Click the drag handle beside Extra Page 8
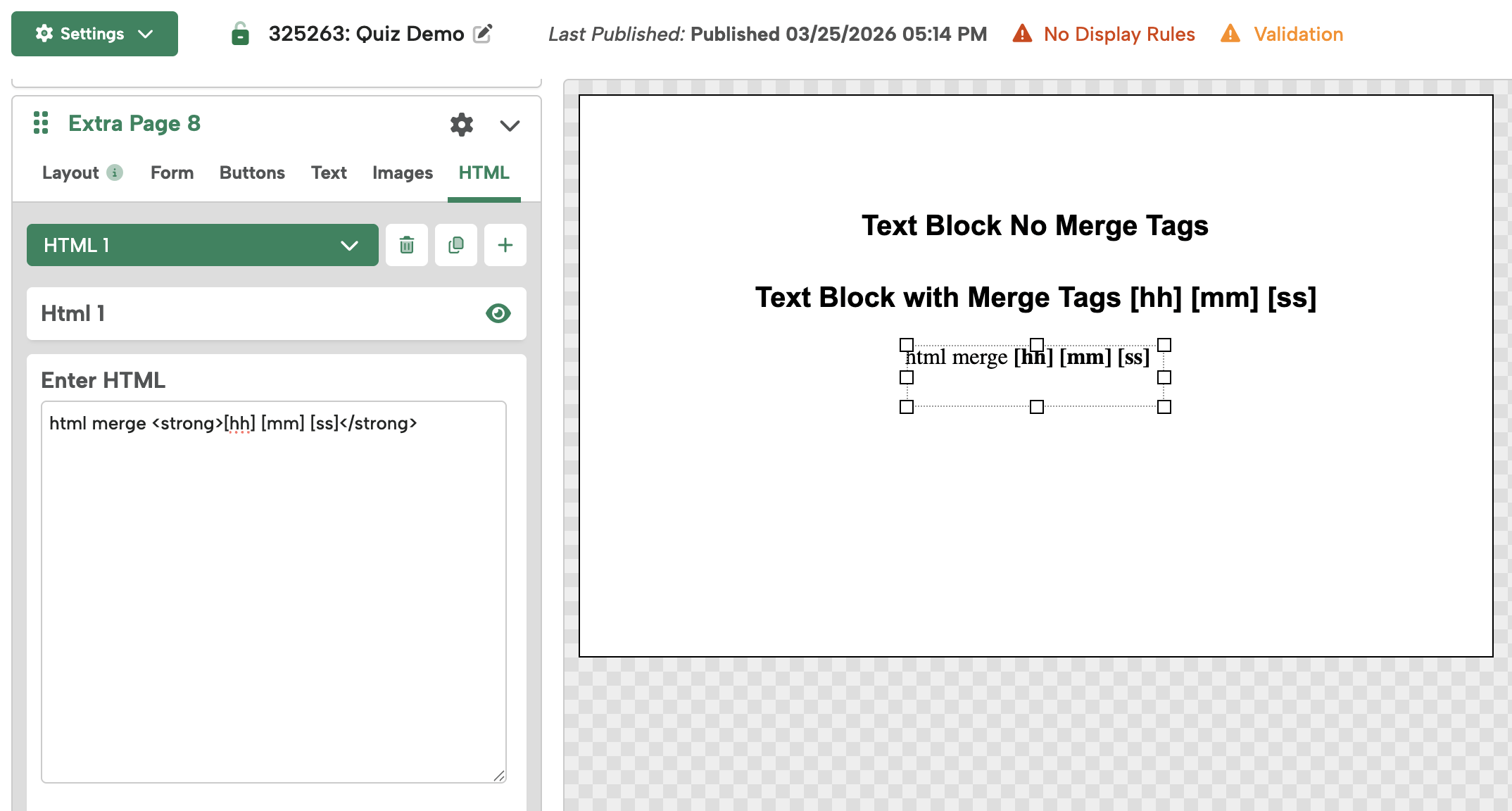The height and width of the screenshot is (811, 1512). 41,122
